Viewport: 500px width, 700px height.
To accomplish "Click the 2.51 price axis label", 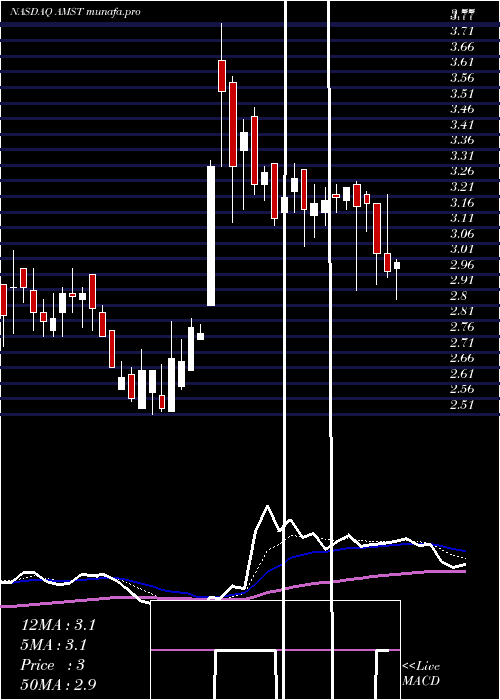I will point(462,405).
